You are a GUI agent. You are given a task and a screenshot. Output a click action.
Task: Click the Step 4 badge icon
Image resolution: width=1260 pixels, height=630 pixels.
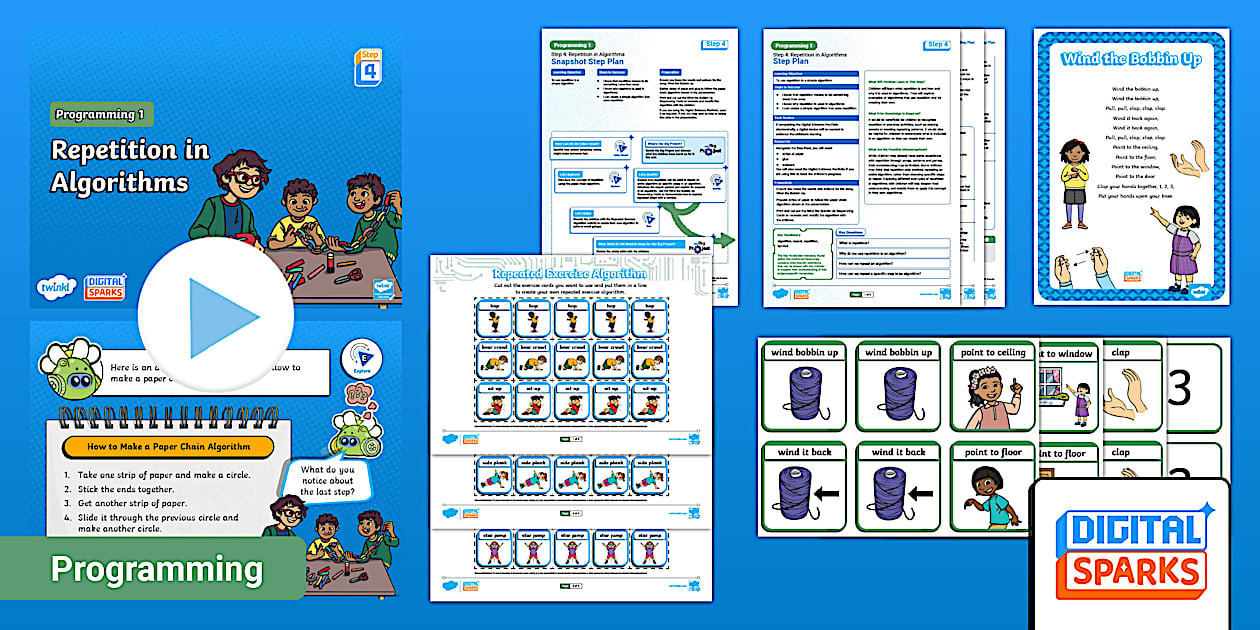pos(368,67)
